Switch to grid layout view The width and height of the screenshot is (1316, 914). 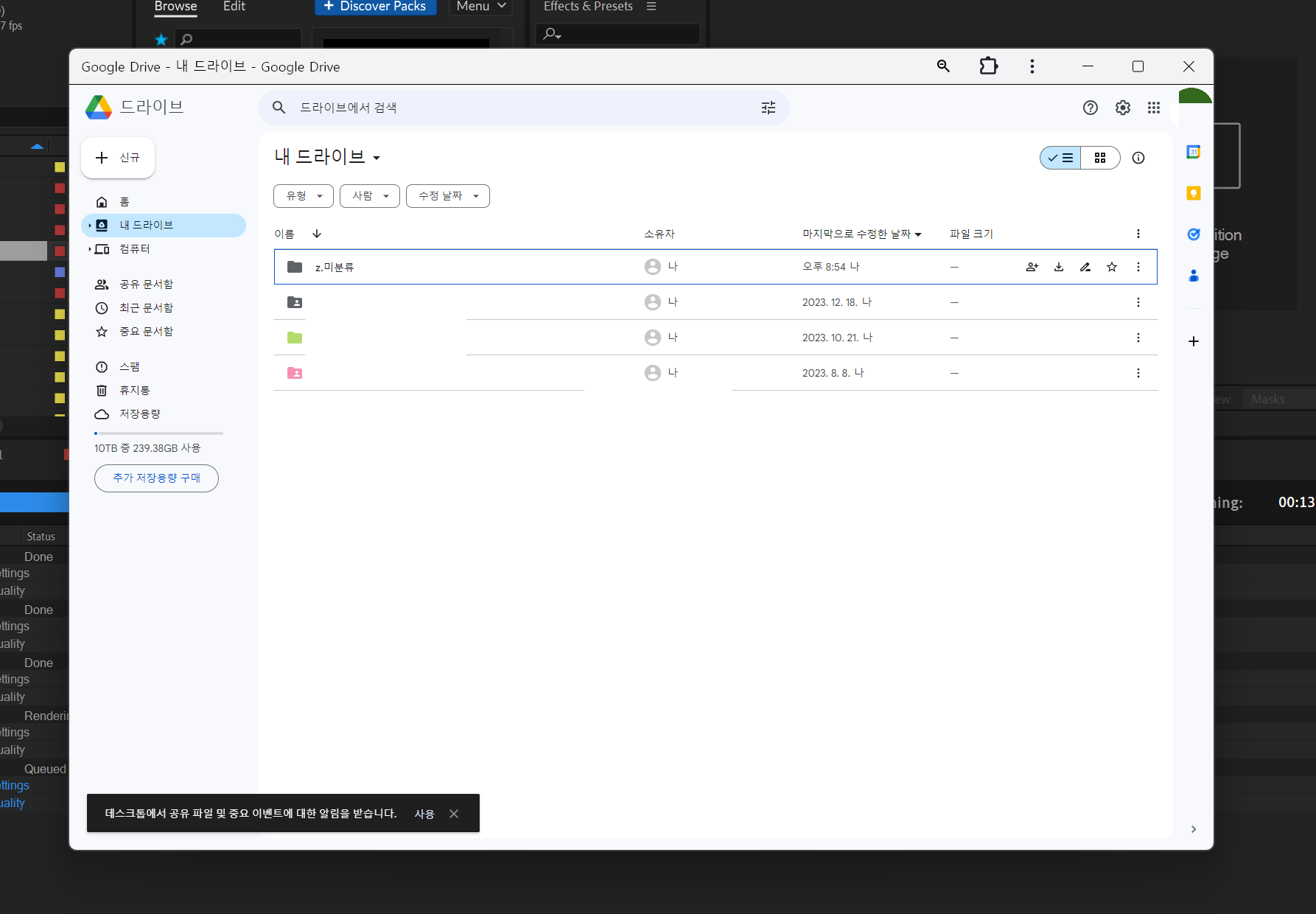(1100, 158)
